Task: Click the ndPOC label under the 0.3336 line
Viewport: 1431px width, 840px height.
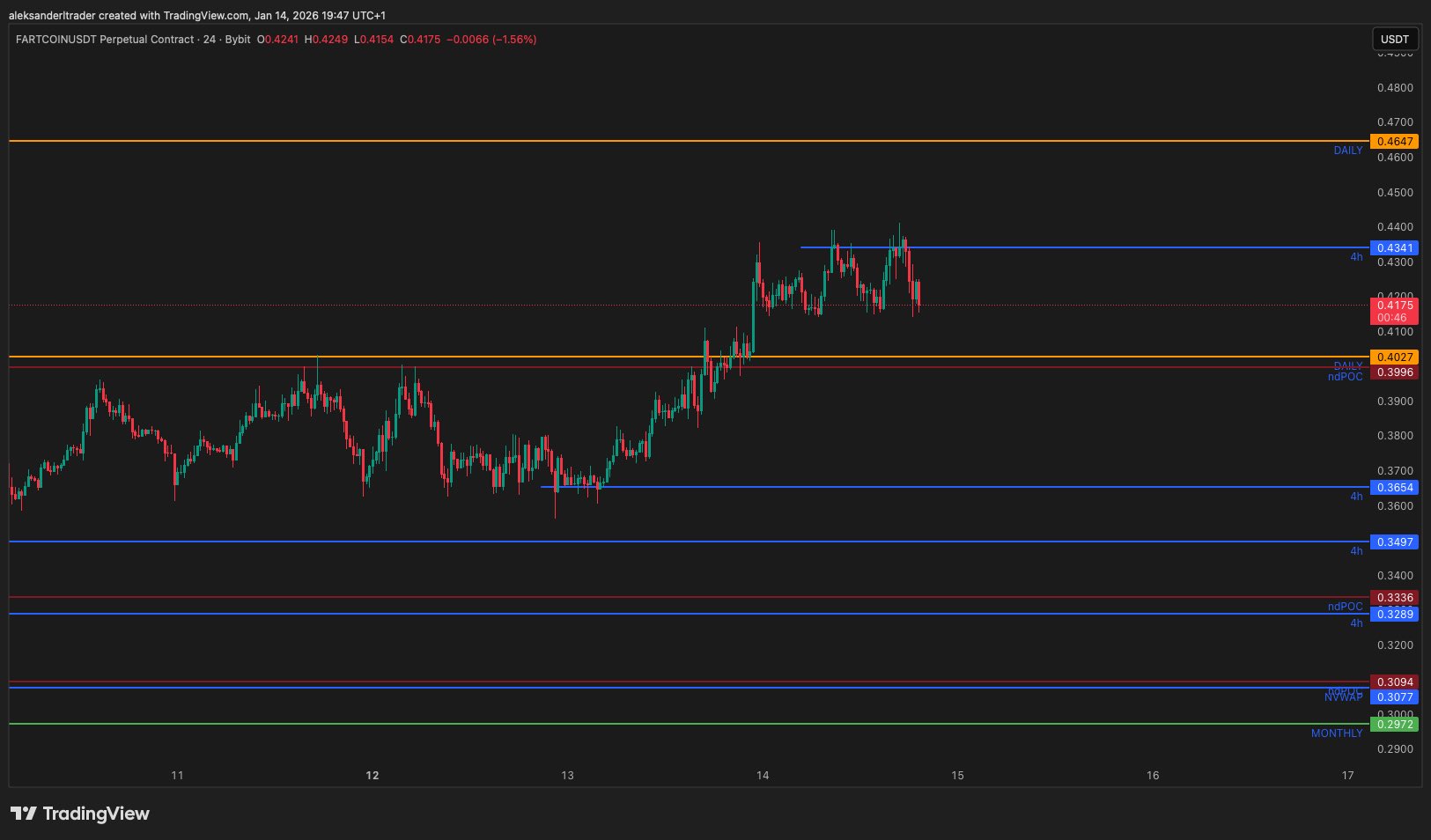Action: point(1346,607)
